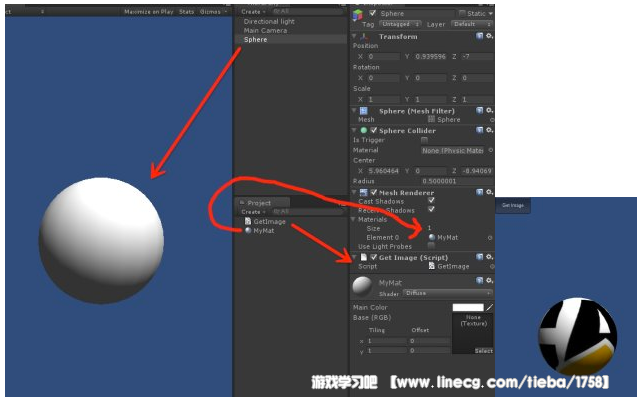Toggle the Sphere object active checkbox
The width and height of the screenshot is (643, 399).
tap(372, 13)
